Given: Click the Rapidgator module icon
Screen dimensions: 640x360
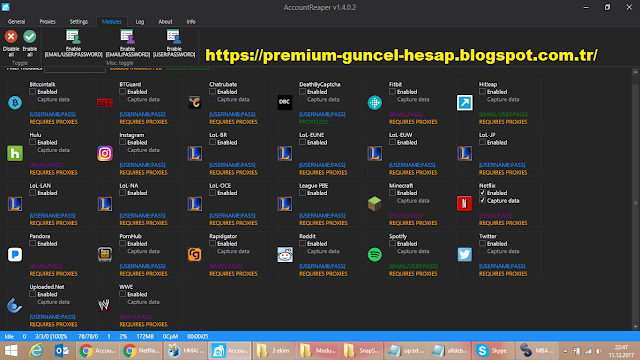Looking at the screenshot, I should coord(195,254).
